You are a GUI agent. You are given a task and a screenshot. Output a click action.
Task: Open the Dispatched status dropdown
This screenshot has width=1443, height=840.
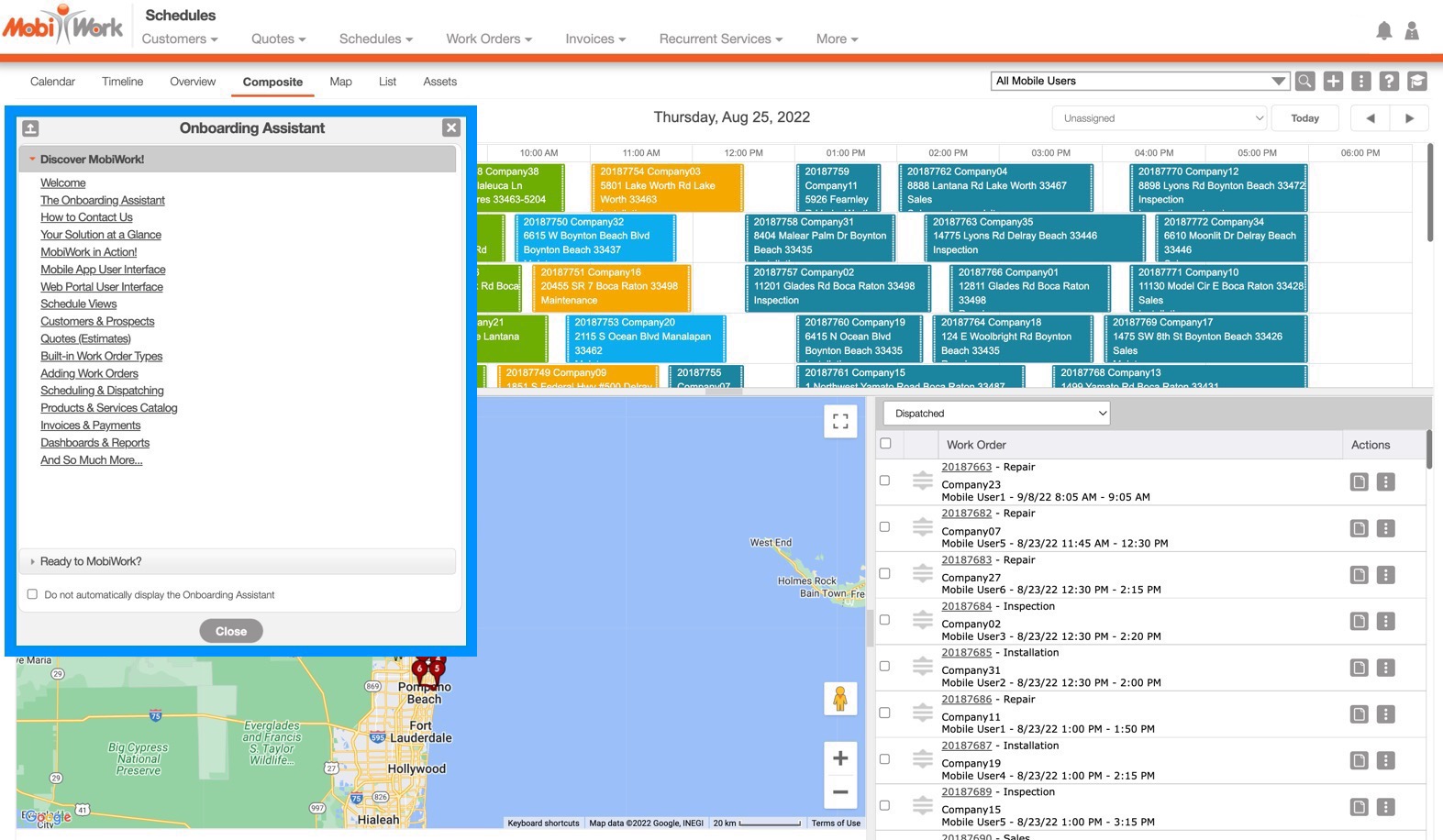(996, 414)
